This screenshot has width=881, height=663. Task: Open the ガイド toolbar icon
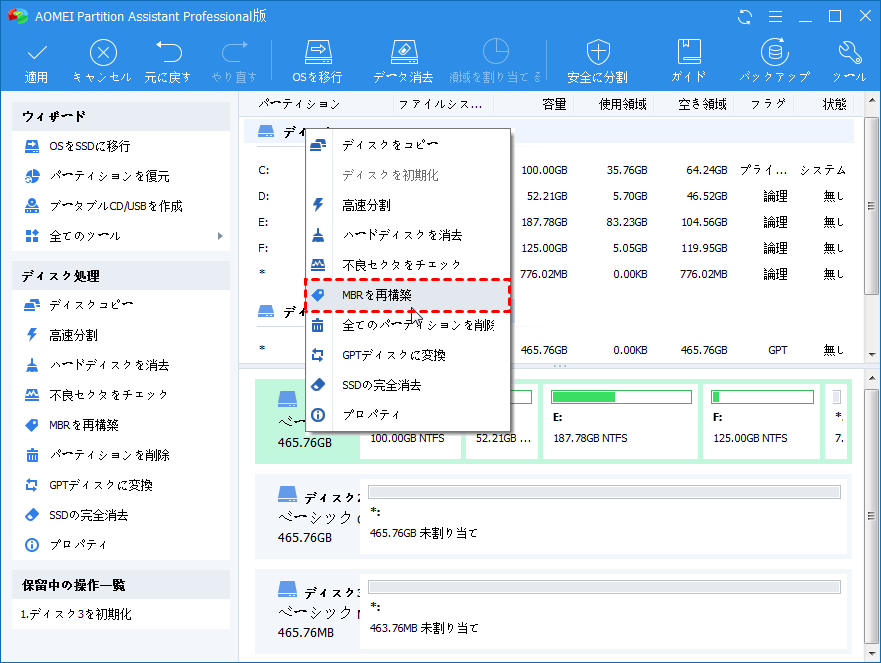click(x=689, y=62)
